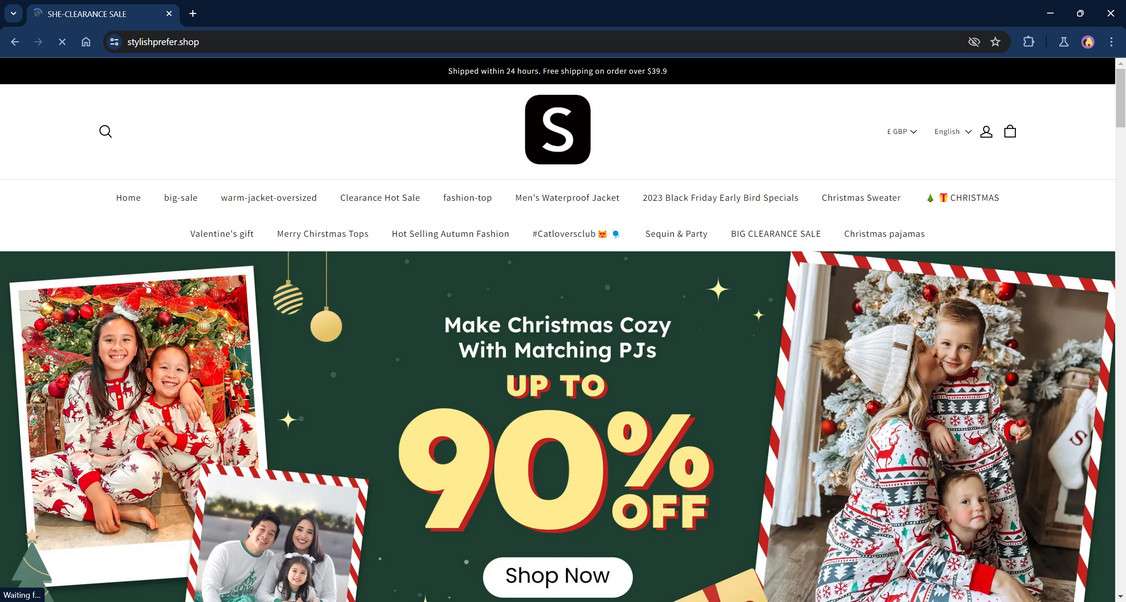
Task: Open the site search magnifier icon
Action: point(106,131)
